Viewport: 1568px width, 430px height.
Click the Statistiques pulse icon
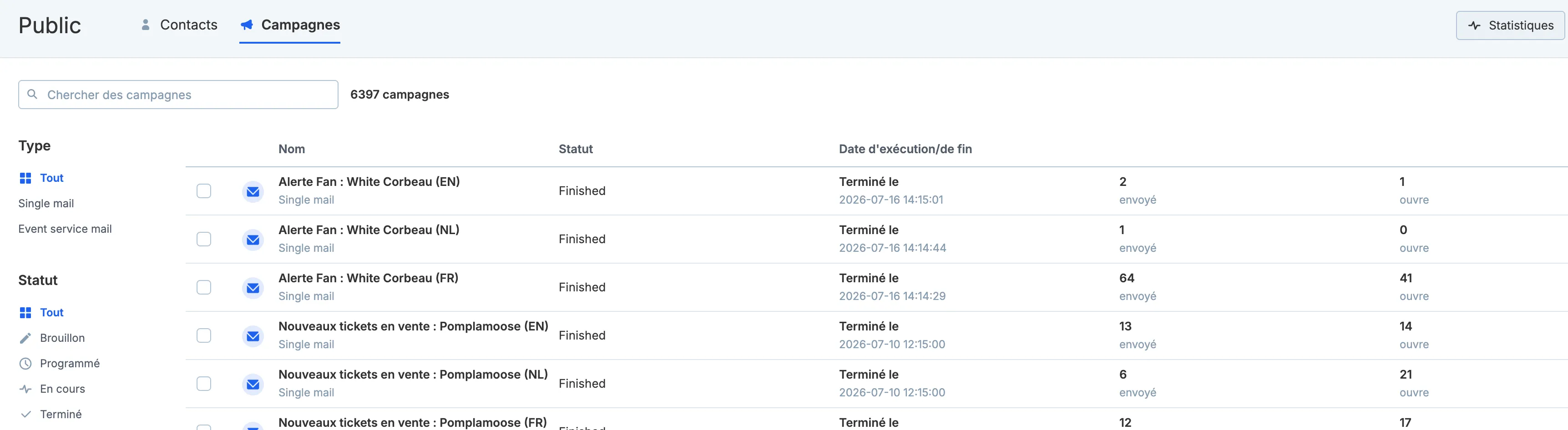1474,25
